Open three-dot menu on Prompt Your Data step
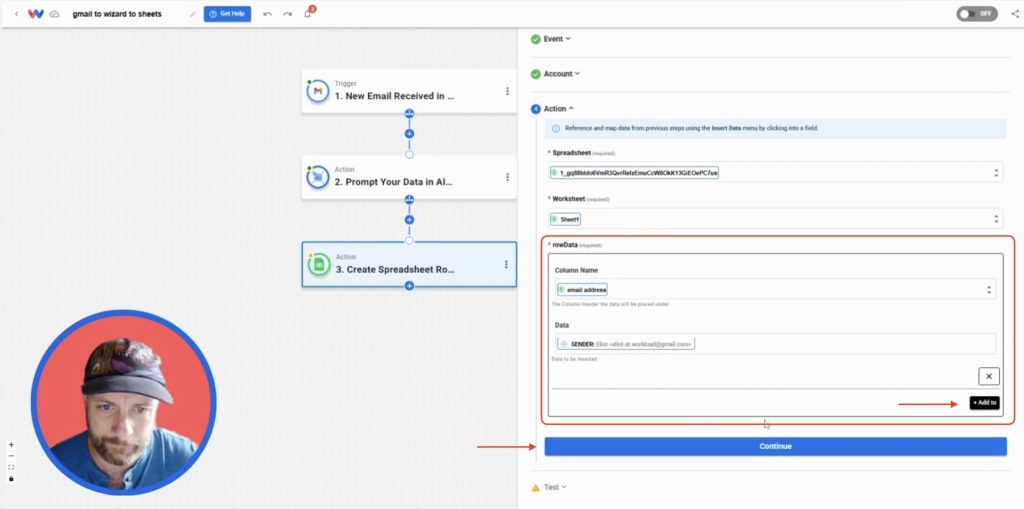This screenshot has width=1024, height=509. point(507,177)
